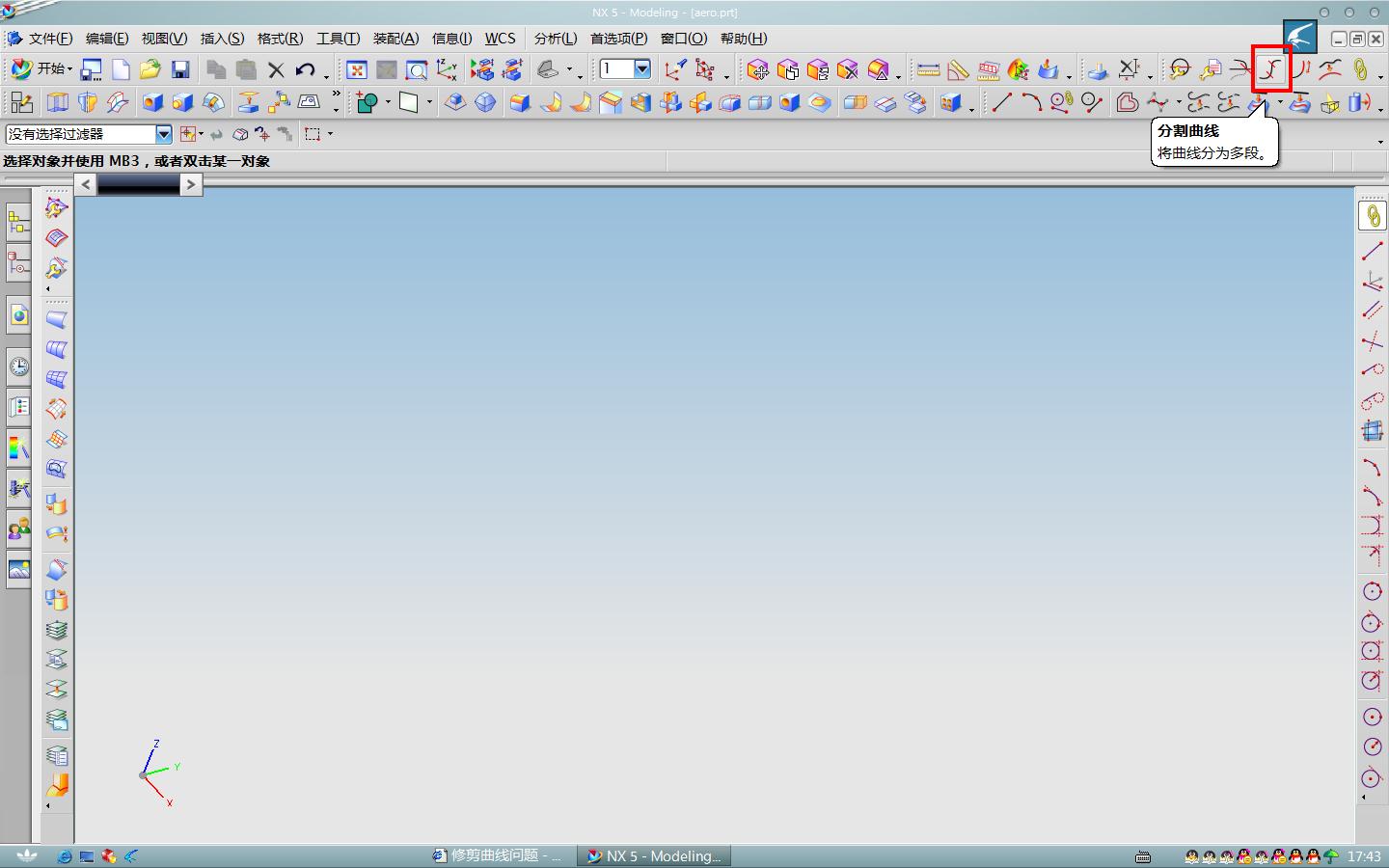
Task: Click the Copy icon in the top toolbar
Action: click(x=216, y=69)
